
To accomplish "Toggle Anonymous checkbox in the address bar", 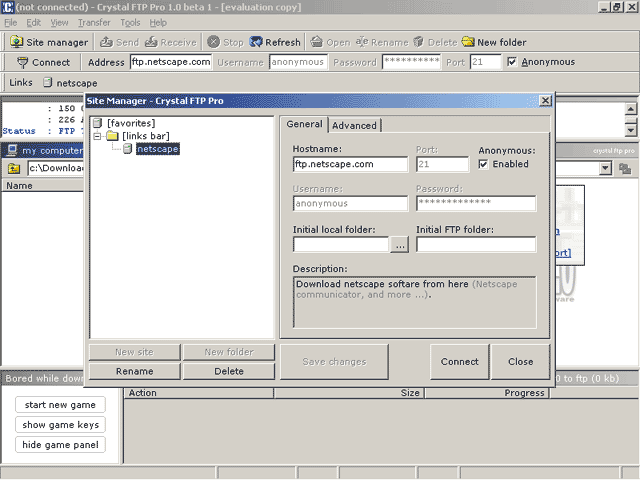I will [511, 62].
